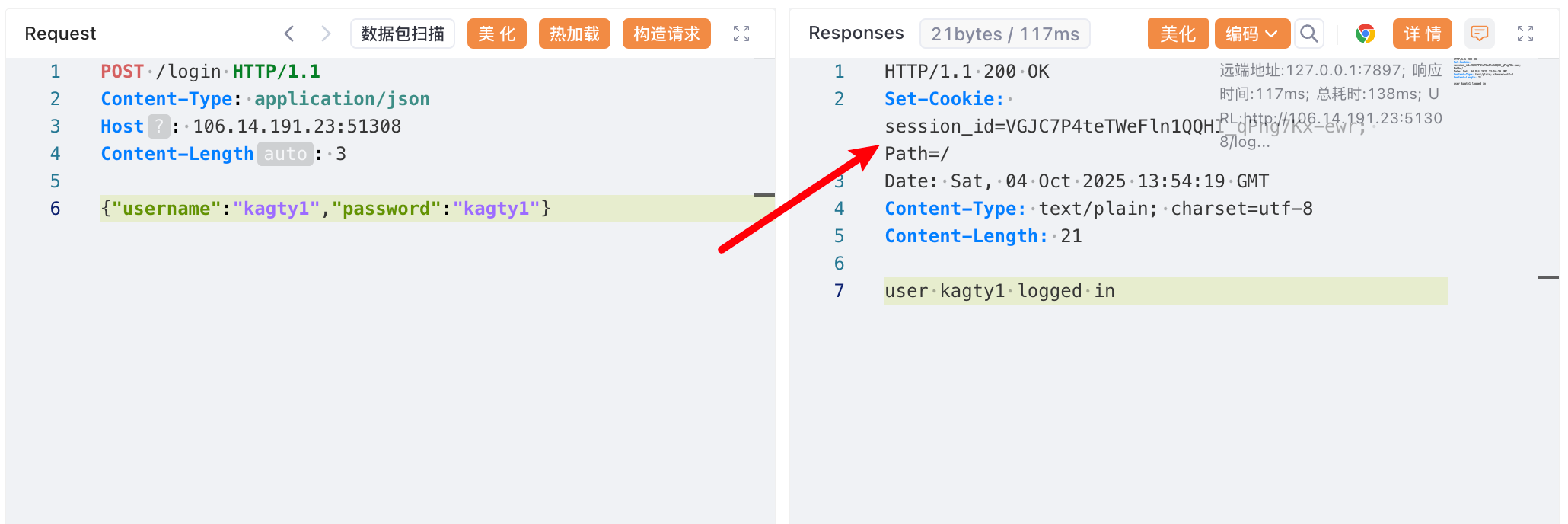Image resolution: width=1568 pixels, height=524 pixels.
Task: Click the 构造请求 button
Action: click(667, 34)
